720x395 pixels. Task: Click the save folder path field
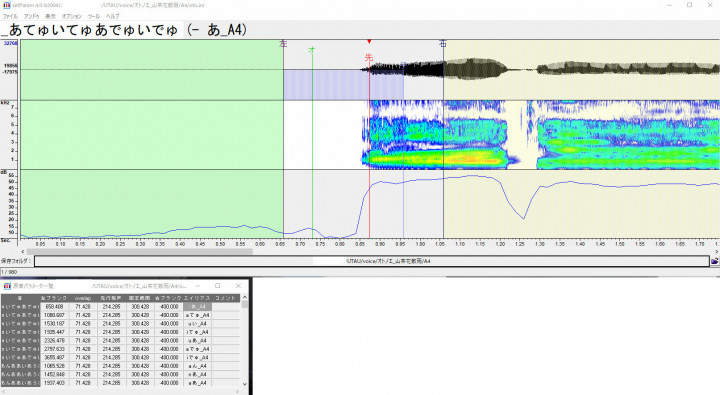tap(372, 261)
